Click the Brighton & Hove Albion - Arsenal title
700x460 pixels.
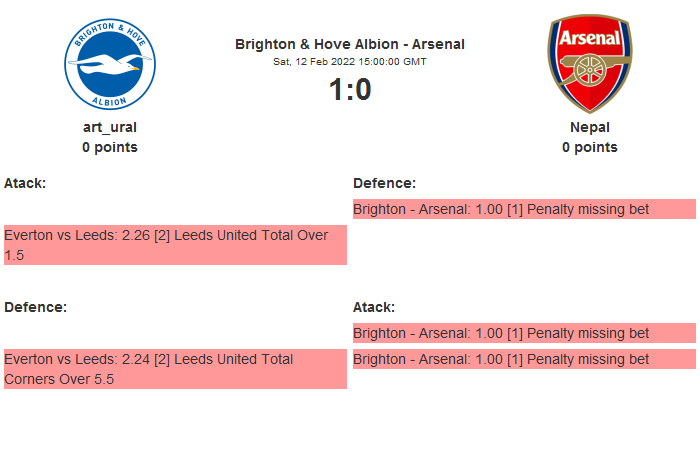(349, 44)
